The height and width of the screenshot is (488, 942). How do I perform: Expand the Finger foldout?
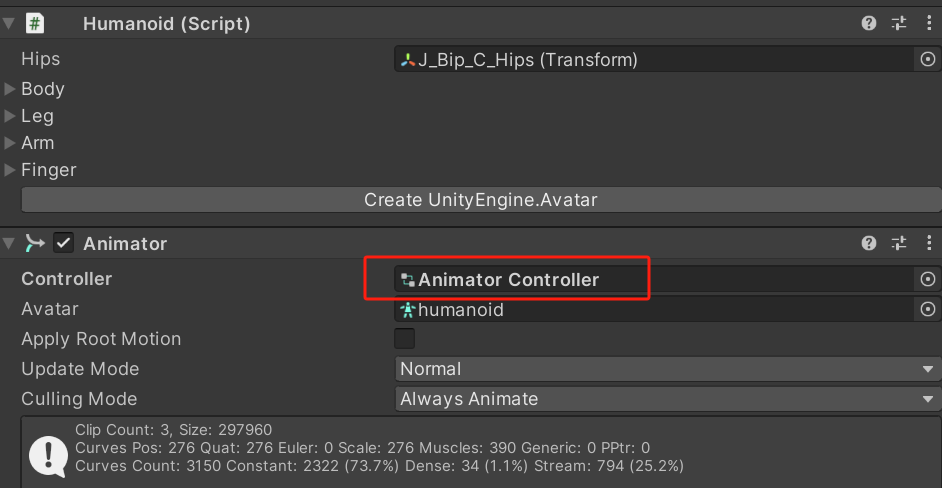coord(10,170)
